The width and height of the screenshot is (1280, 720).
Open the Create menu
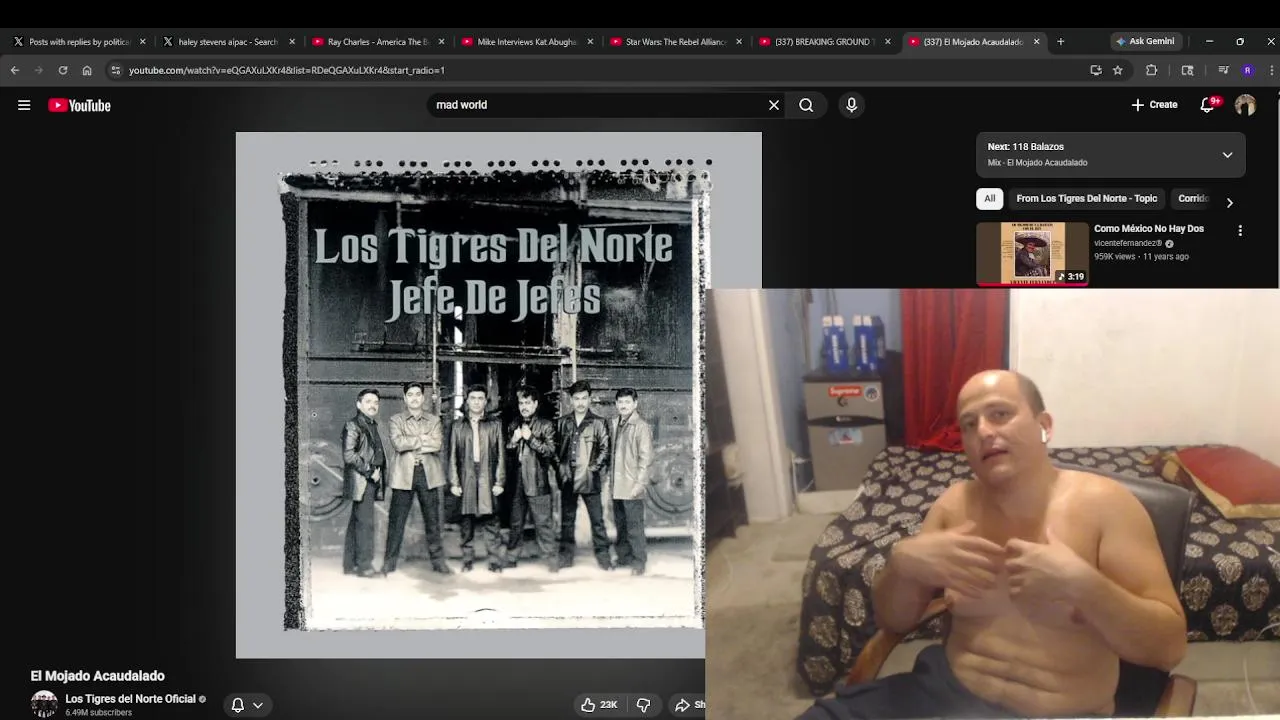[1154, 105]
